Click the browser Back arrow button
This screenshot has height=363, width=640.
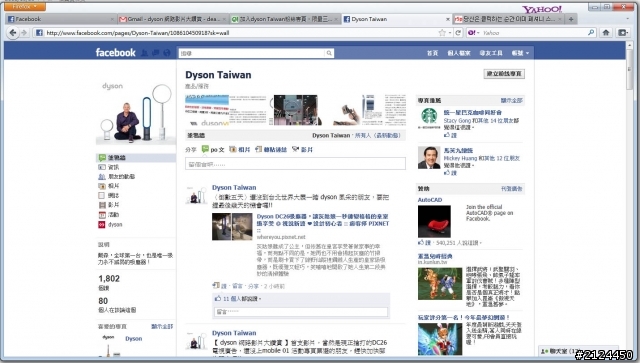tap(13, 33)
